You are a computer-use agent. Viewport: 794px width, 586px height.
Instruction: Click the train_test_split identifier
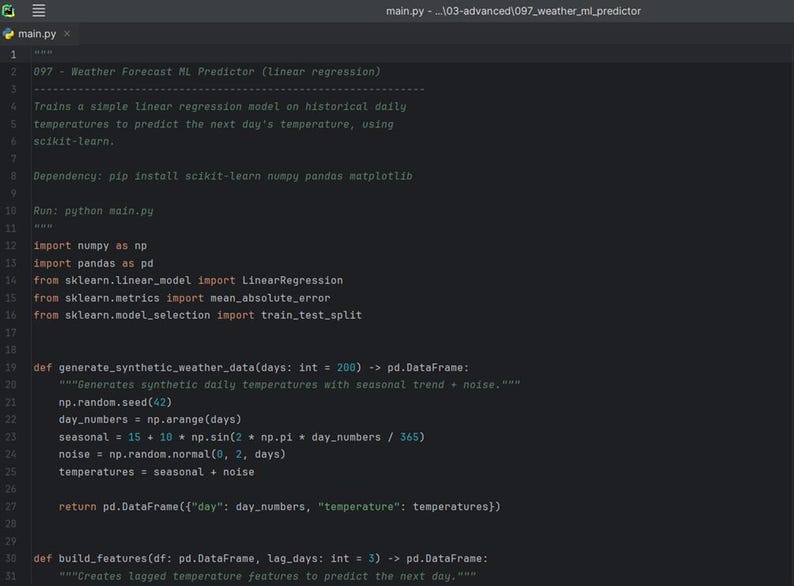click(311, 315)
